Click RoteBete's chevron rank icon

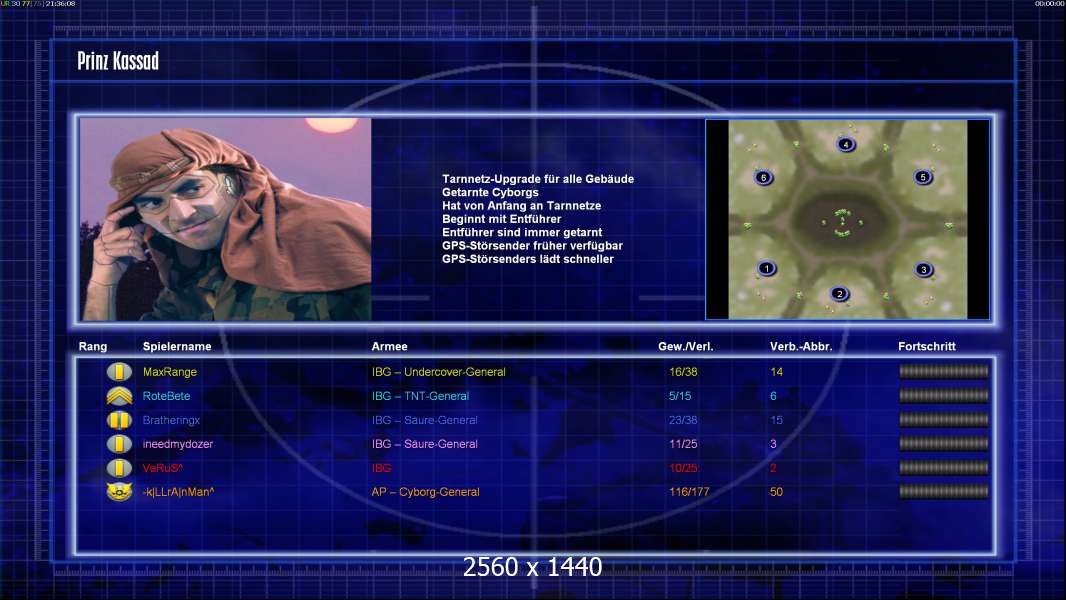(x=119, y=395)
